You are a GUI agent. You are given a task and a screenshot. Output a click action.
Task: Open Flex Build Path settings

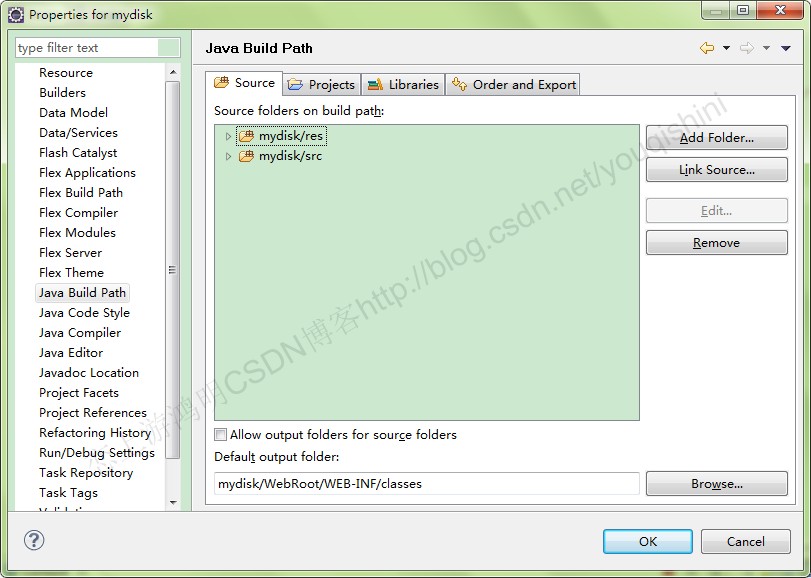[x=81, y=193]
